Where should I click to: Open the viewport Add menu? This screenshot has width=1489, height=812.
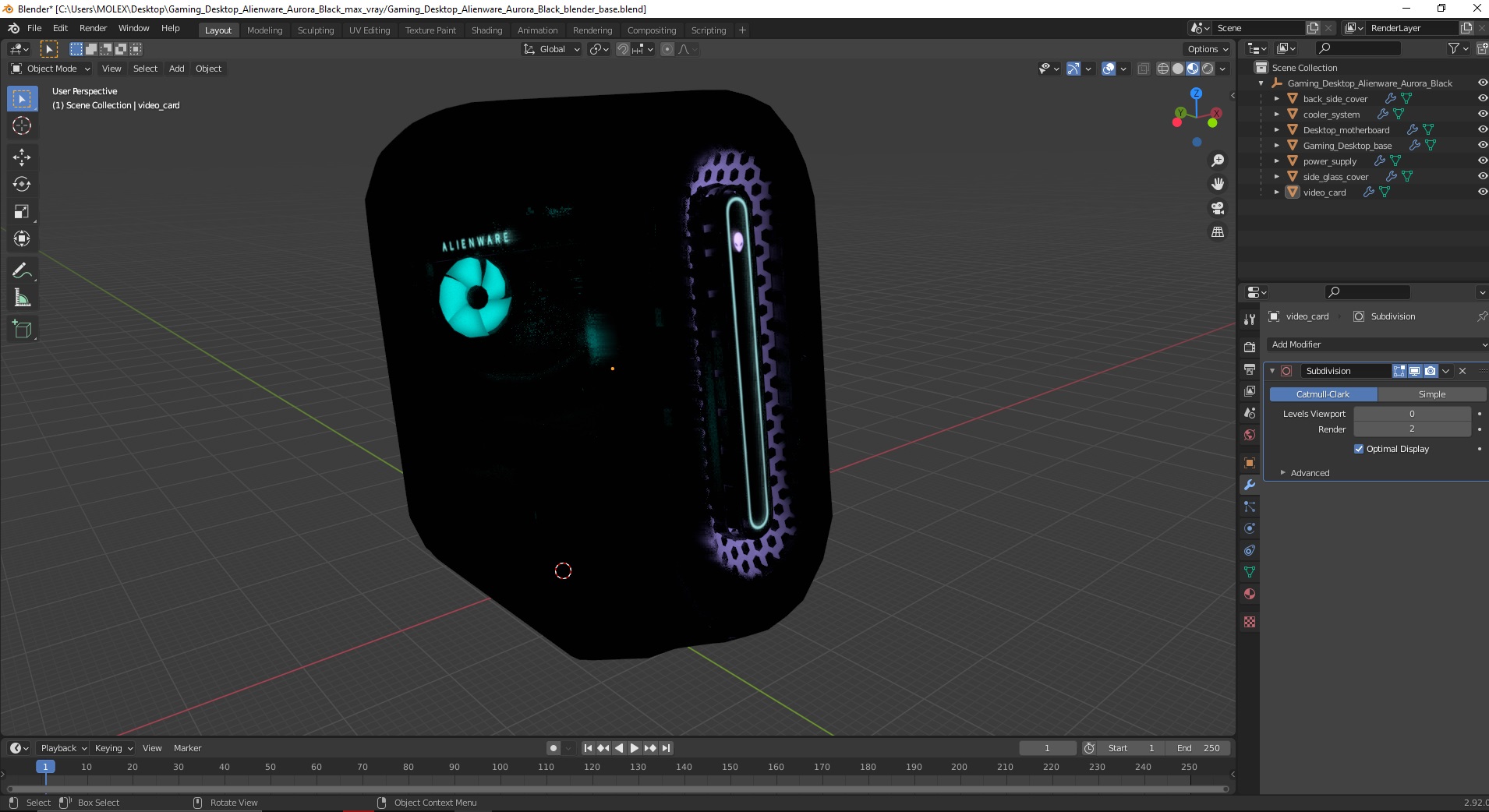[x=177, y=69]
